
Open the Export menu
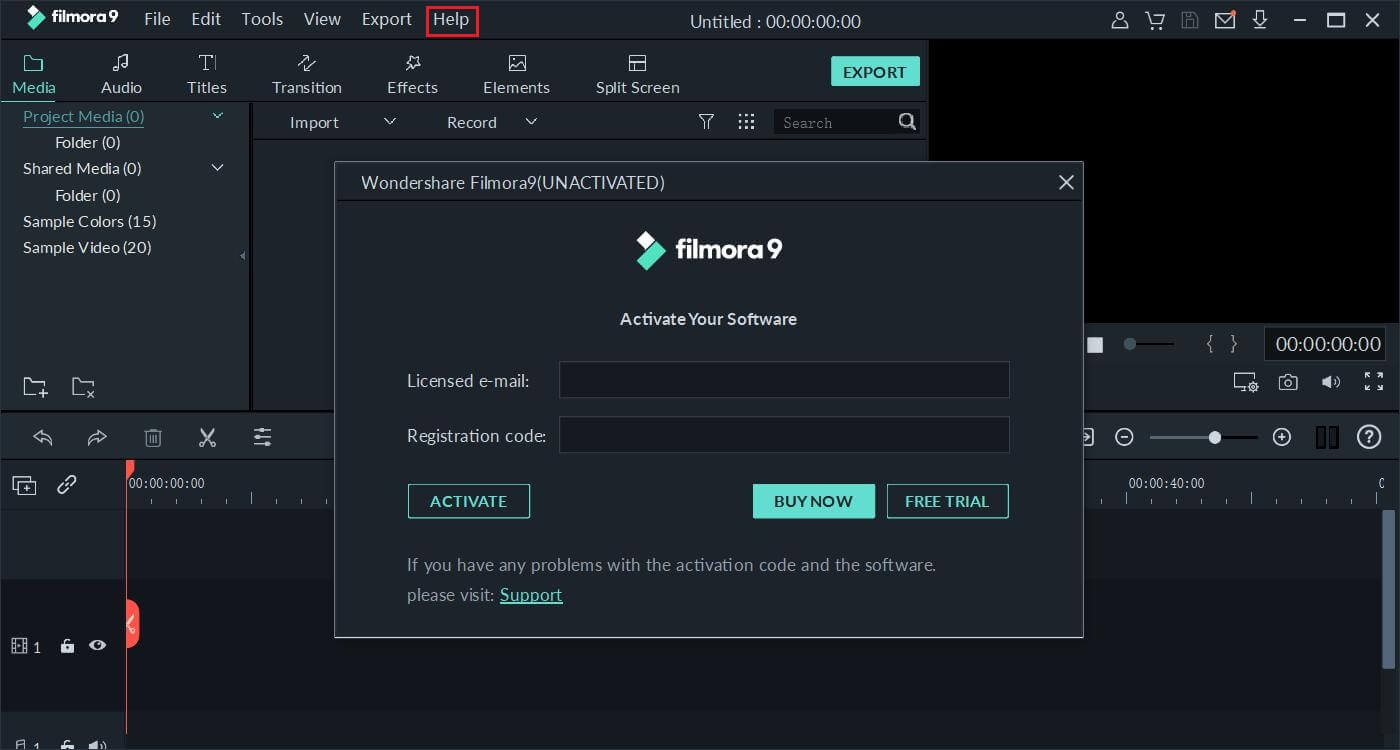click(387, 19)
